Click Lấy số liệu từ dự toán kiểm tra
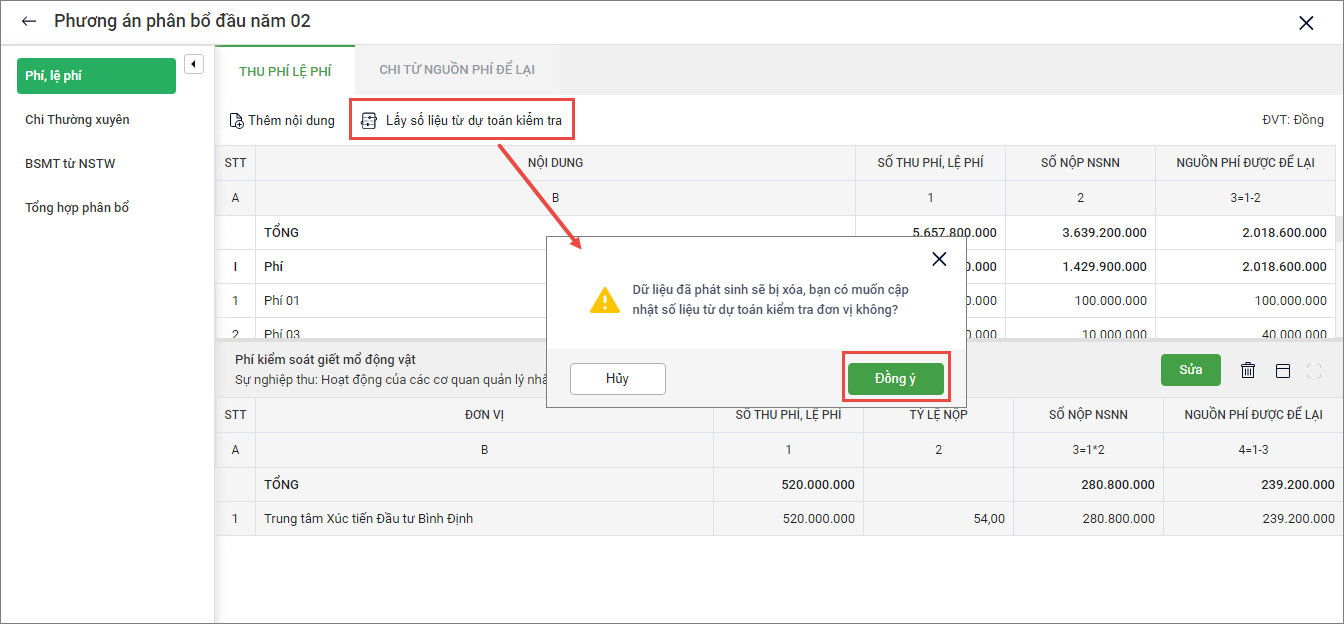Viewport: 1344px width, 624px height. pyautogui.click(x=462, y=120)
